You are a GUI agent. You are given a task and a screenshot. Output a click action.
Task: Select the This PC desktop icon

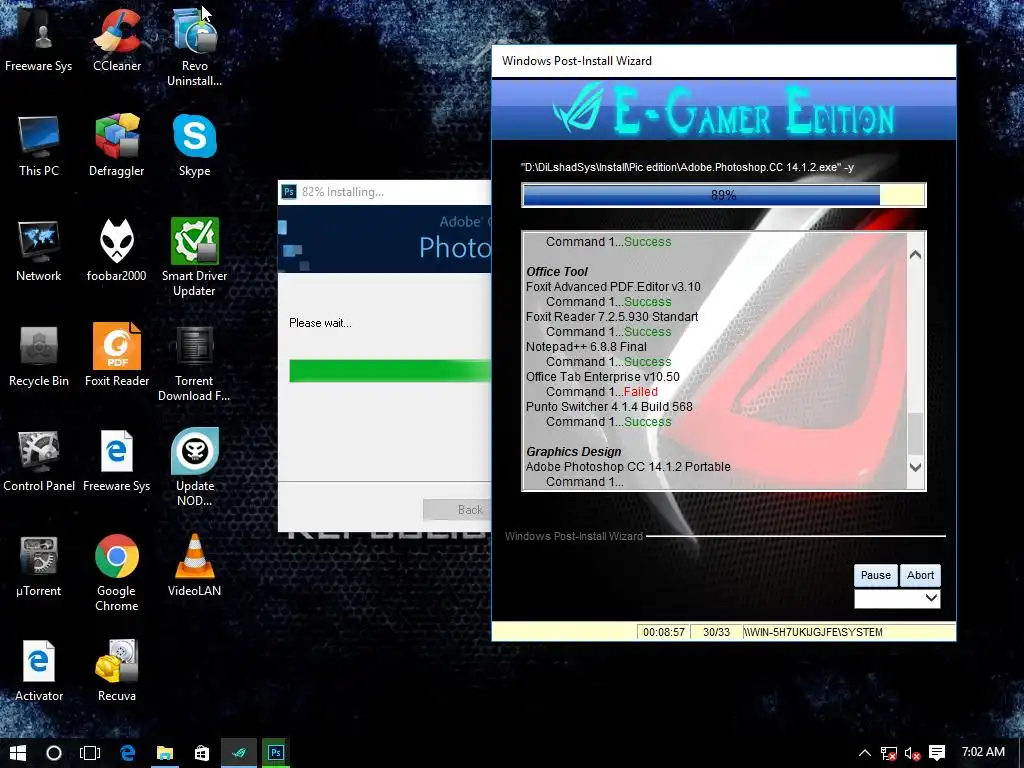tap(39, 145)
